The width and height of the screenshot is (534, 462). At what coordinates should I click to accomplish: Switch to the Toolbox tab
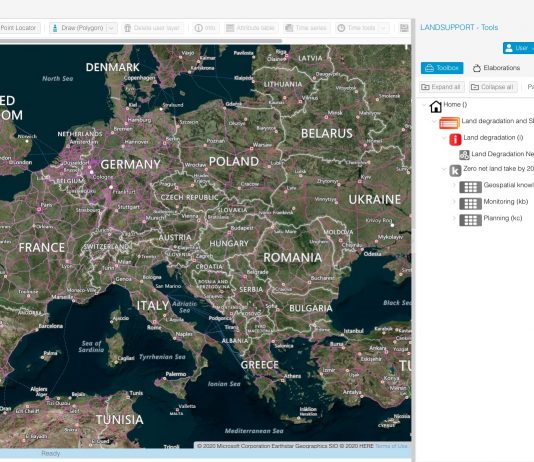pos(442,68)
